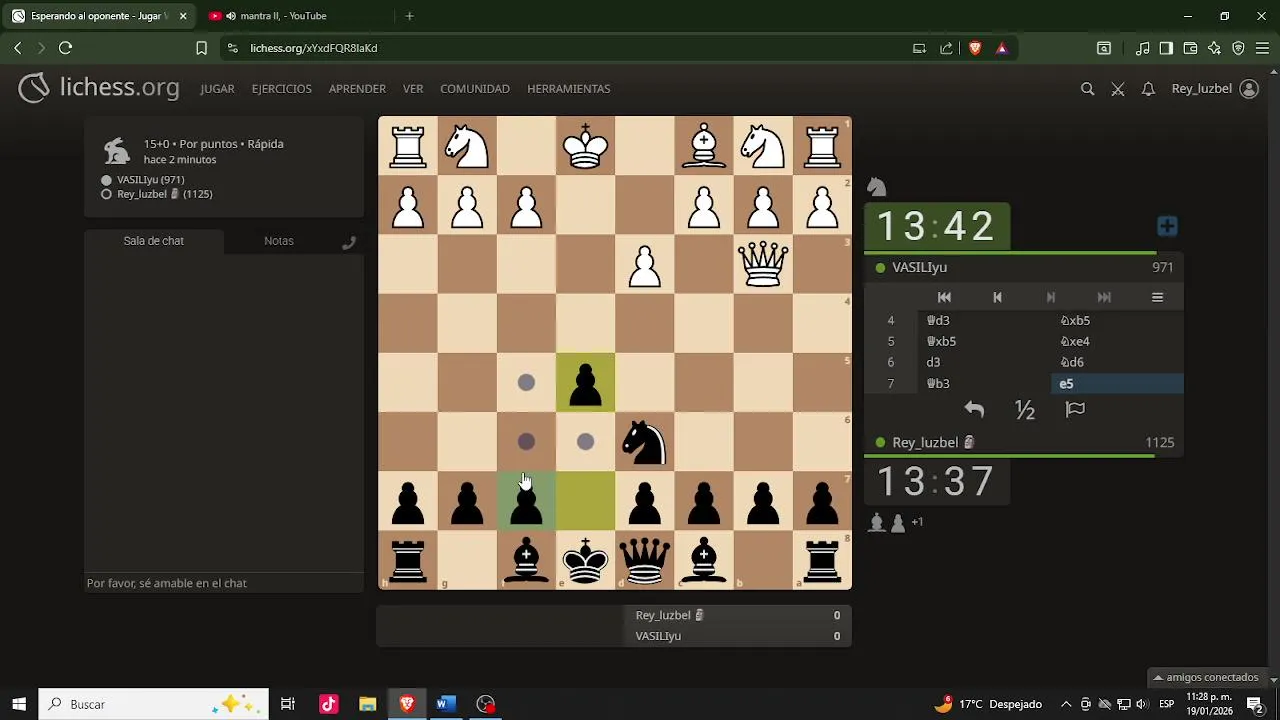This screenshot has width=1280, height=720.
Task: Click the lichess.org logo
Action: click(99, 88)
